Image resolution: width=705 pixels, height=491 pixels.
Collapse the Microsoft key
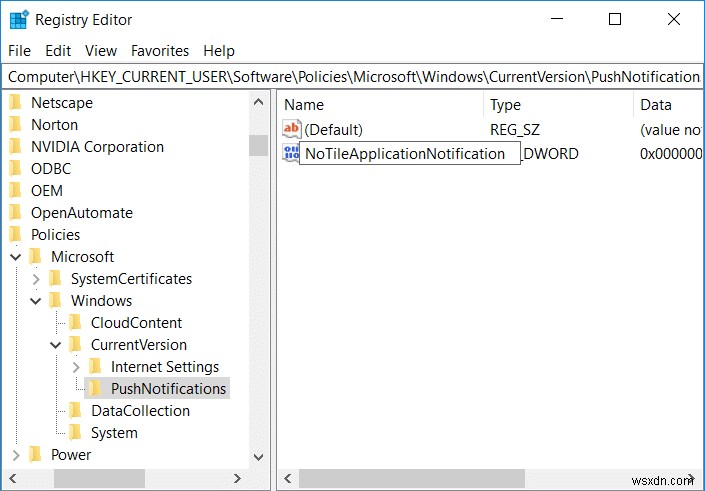pyautogui.click(x=16, y=257)
